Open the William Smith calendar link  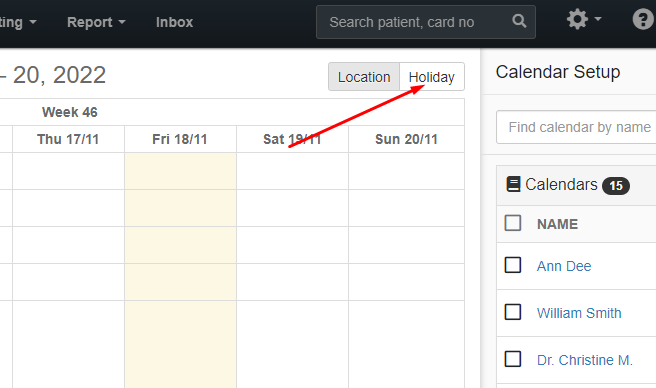(x=579, y=313)
